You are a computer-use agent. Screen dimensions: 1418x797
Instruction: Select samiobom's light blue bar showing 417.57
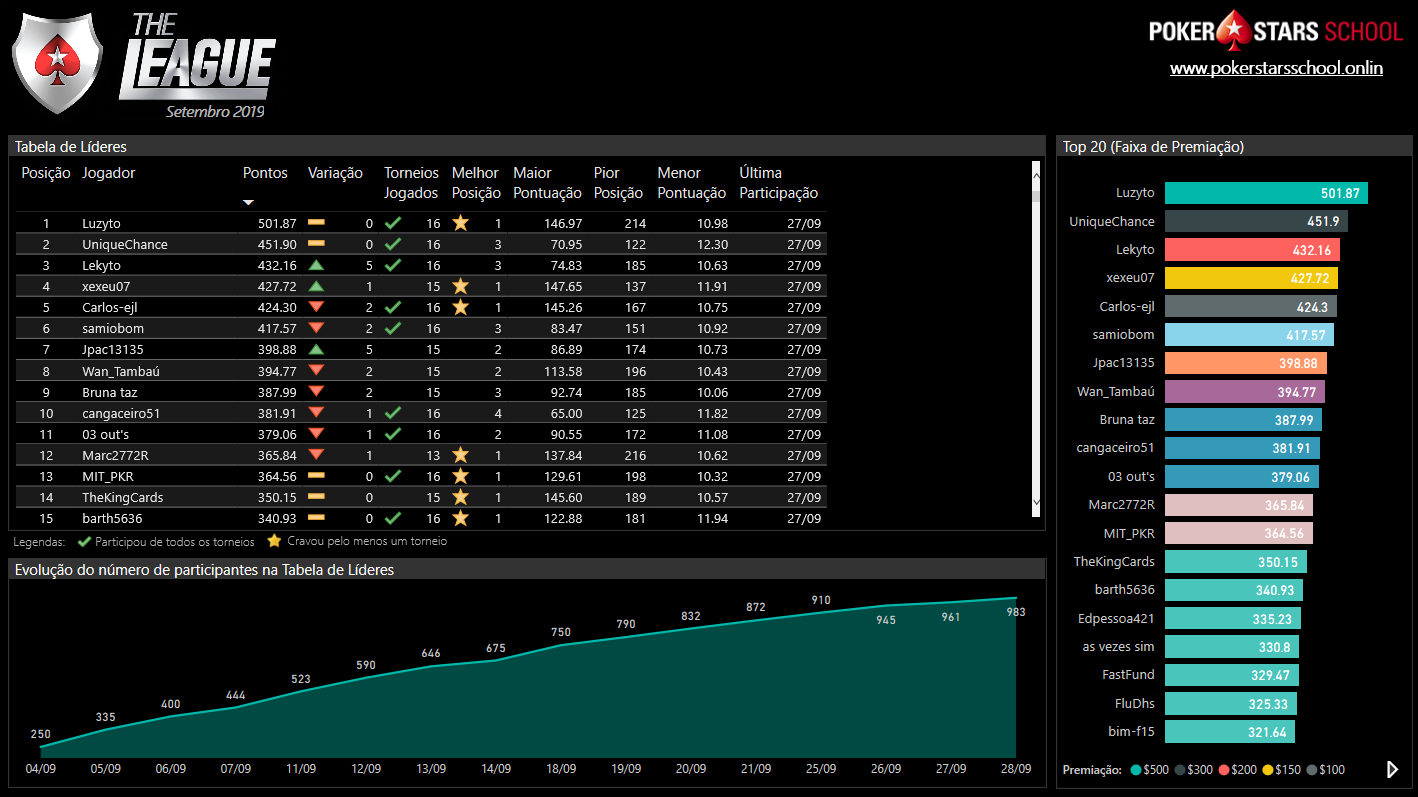click(x=1249, y=335)
